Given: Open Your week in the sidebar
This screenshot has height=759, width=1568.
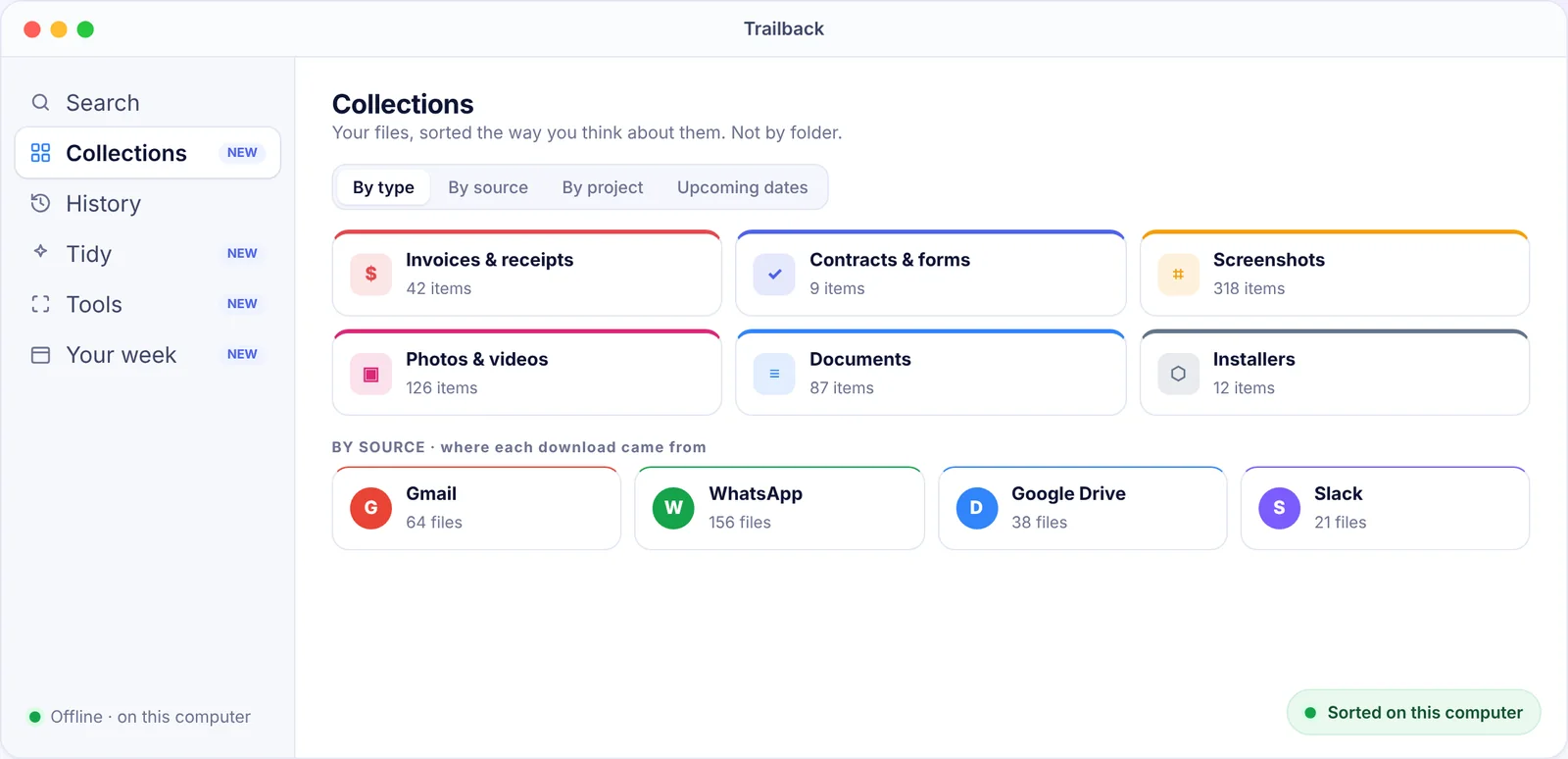Looking at the screenshot, I should click(148, 355).
